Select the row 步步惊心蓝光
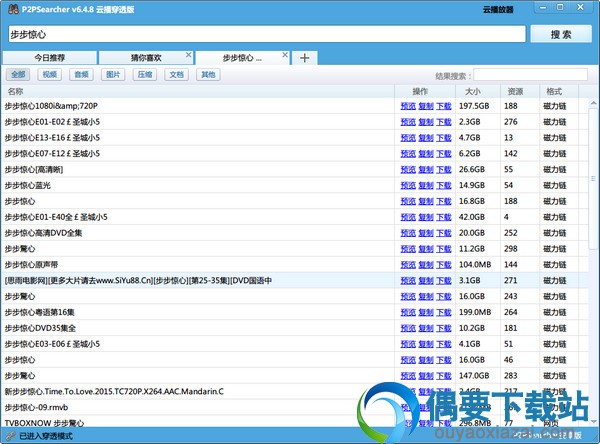600x444 pixels. pyautogui.click(x=295, y=185)
